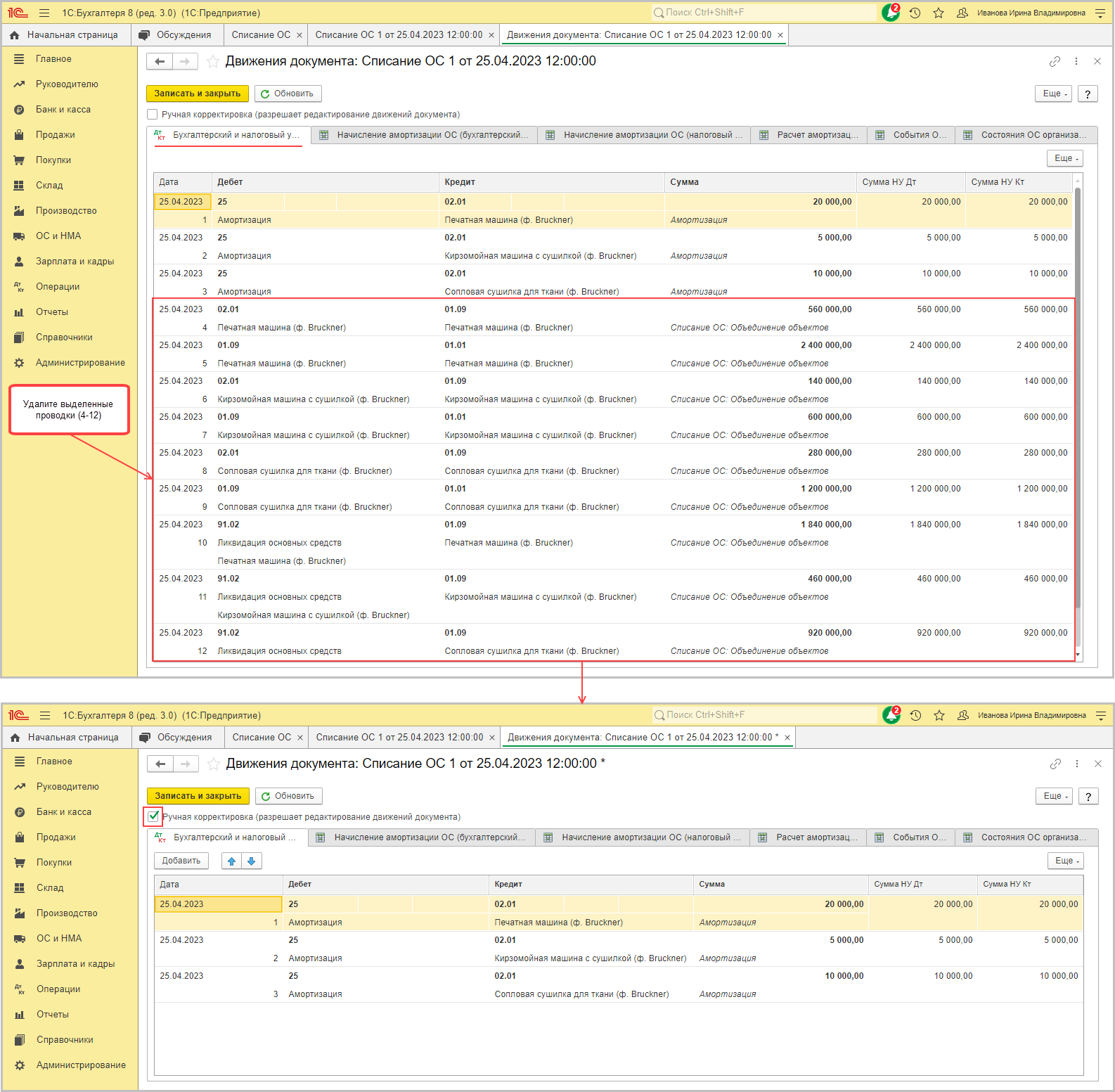
Task: Move row down with arrow in bottom window
Action: click(x=252, y=861)
